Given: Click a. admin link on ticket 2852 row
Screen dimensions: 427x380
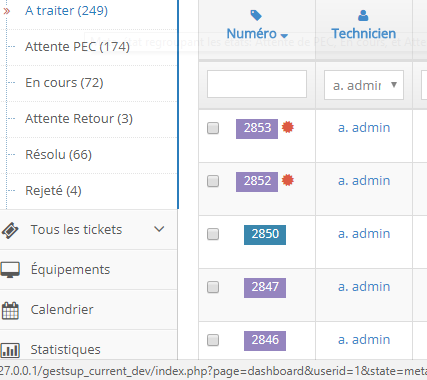Looking at the screenshot, I should [x=364, y=180].
